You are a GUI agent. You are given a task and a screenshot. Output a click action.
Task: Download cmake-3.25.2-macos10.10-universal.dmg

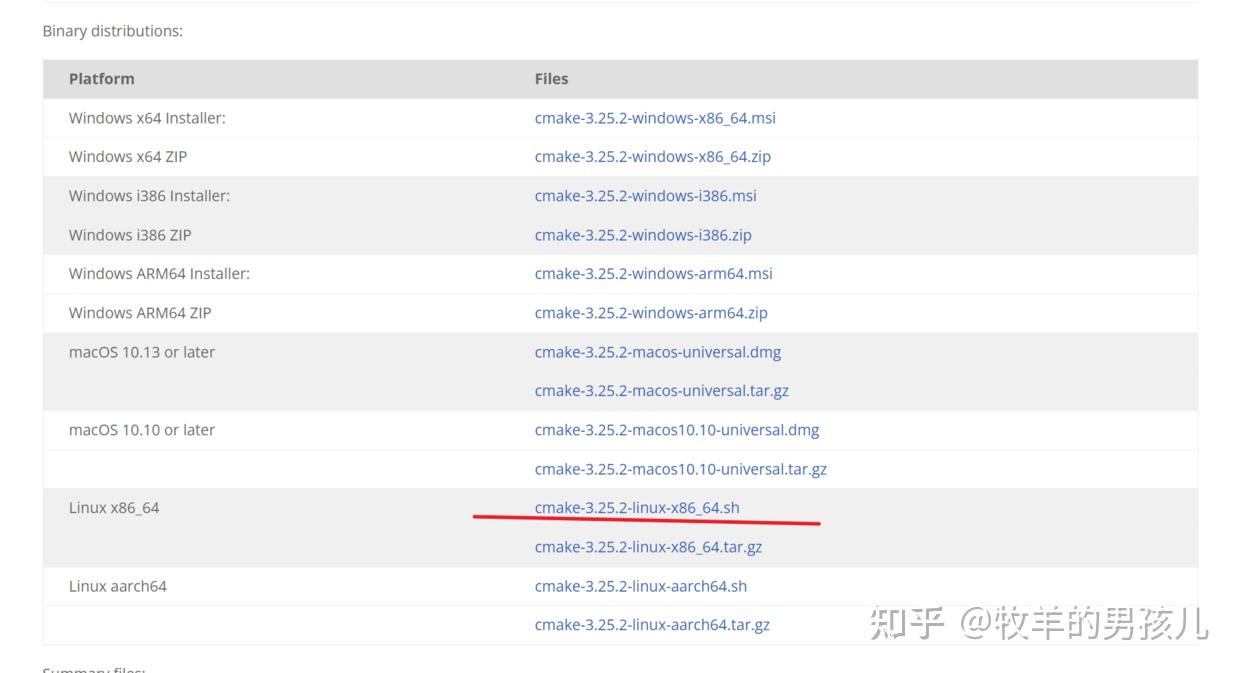pos(677,430)
